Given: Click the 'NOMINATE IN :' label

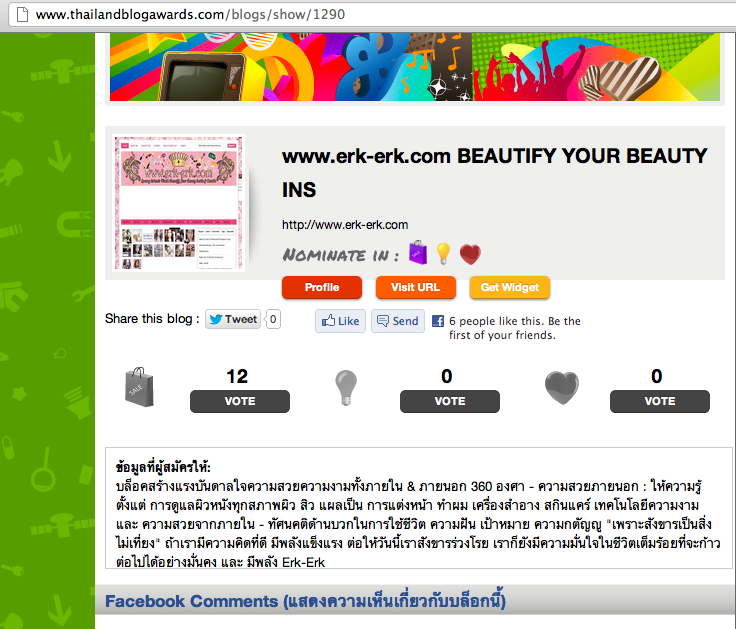Looking at the screenshot, I should [x=340, y=255].
